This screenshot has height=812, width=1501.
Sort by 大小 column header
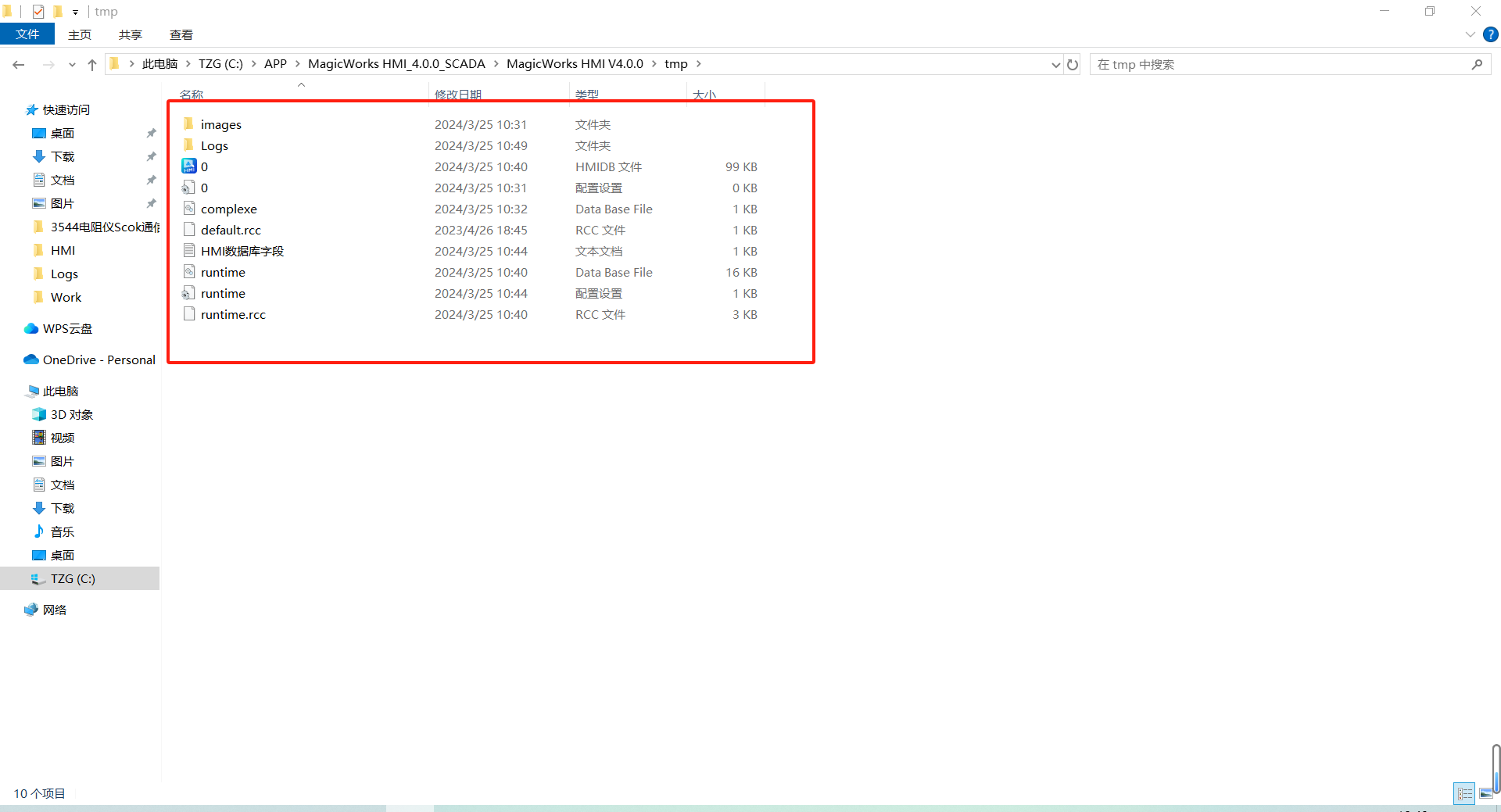[704, 94]
